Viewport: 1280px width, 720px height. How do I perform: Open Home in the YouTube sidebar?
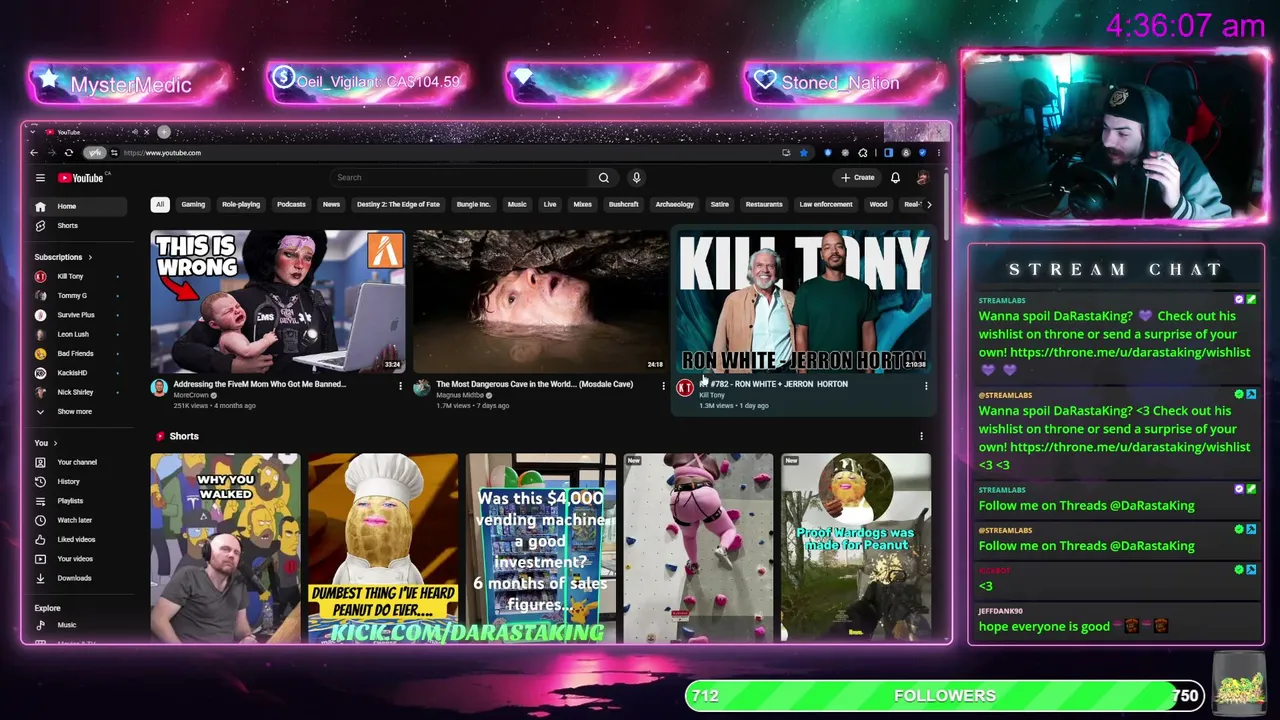(x=80, y=207)
